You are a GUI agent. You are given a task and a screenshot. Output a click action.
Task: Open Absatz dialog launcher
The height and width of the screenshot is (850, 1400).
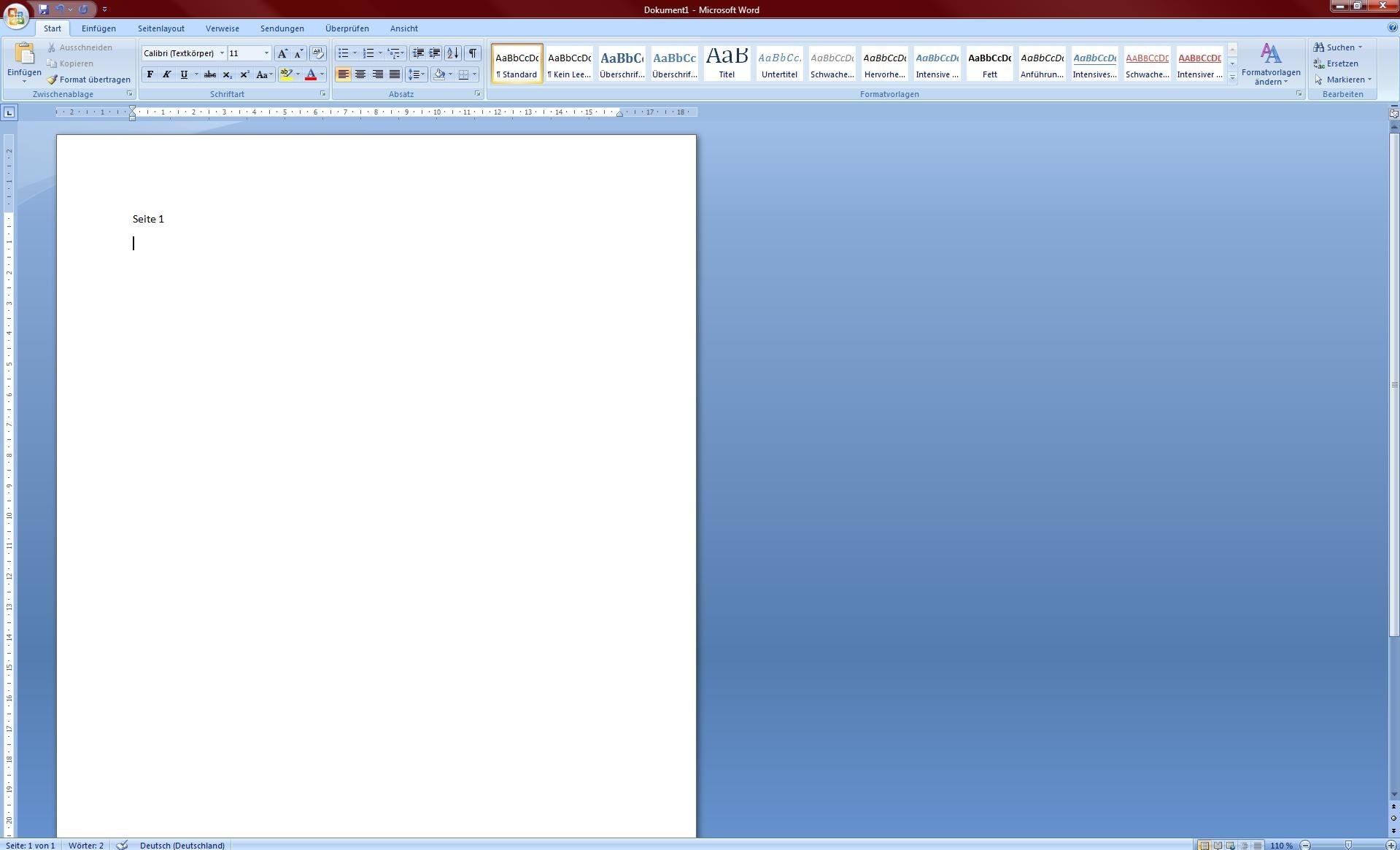478,93
